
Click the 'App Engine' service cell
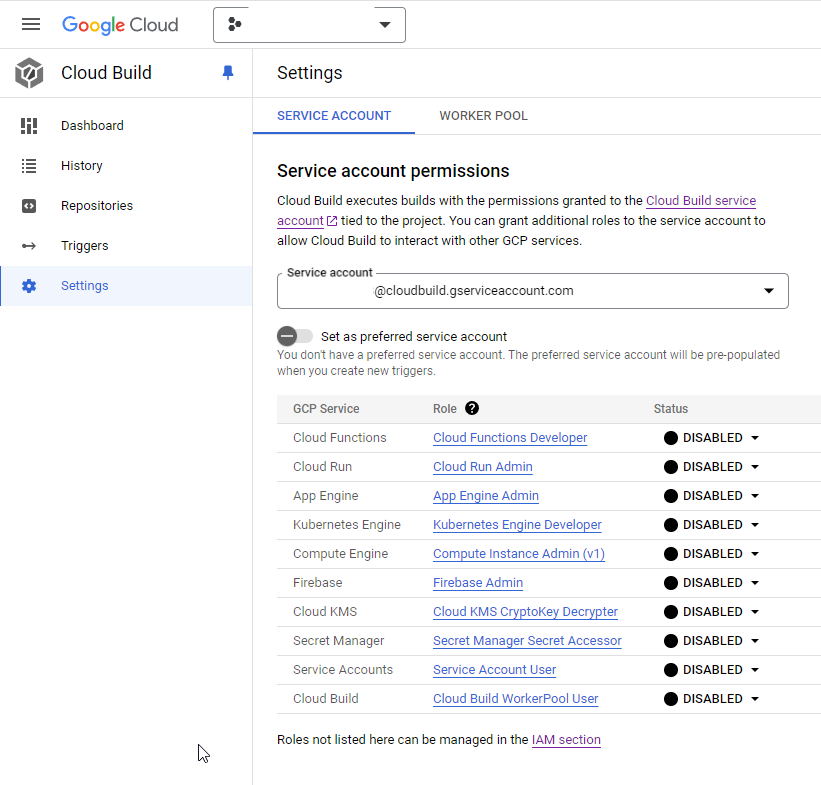pos(326,496)
